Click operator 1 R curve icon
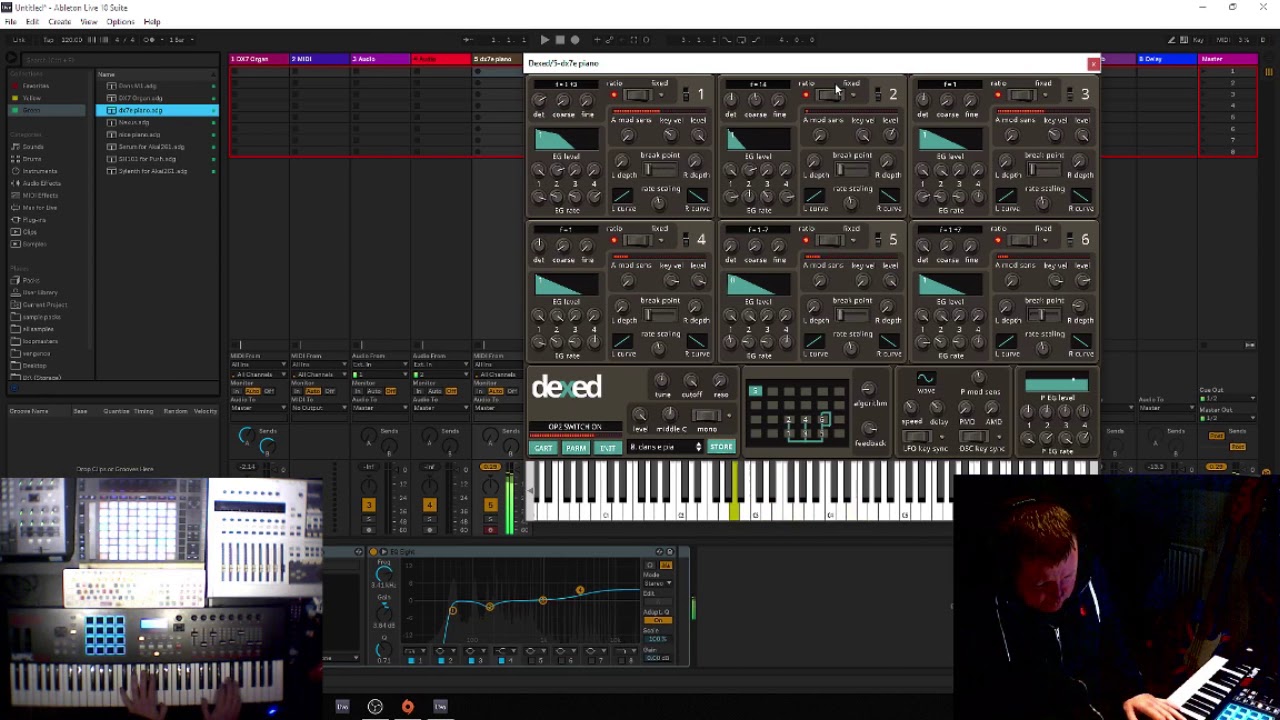This screenshot has height=720, width=1280. pos(697,195)
